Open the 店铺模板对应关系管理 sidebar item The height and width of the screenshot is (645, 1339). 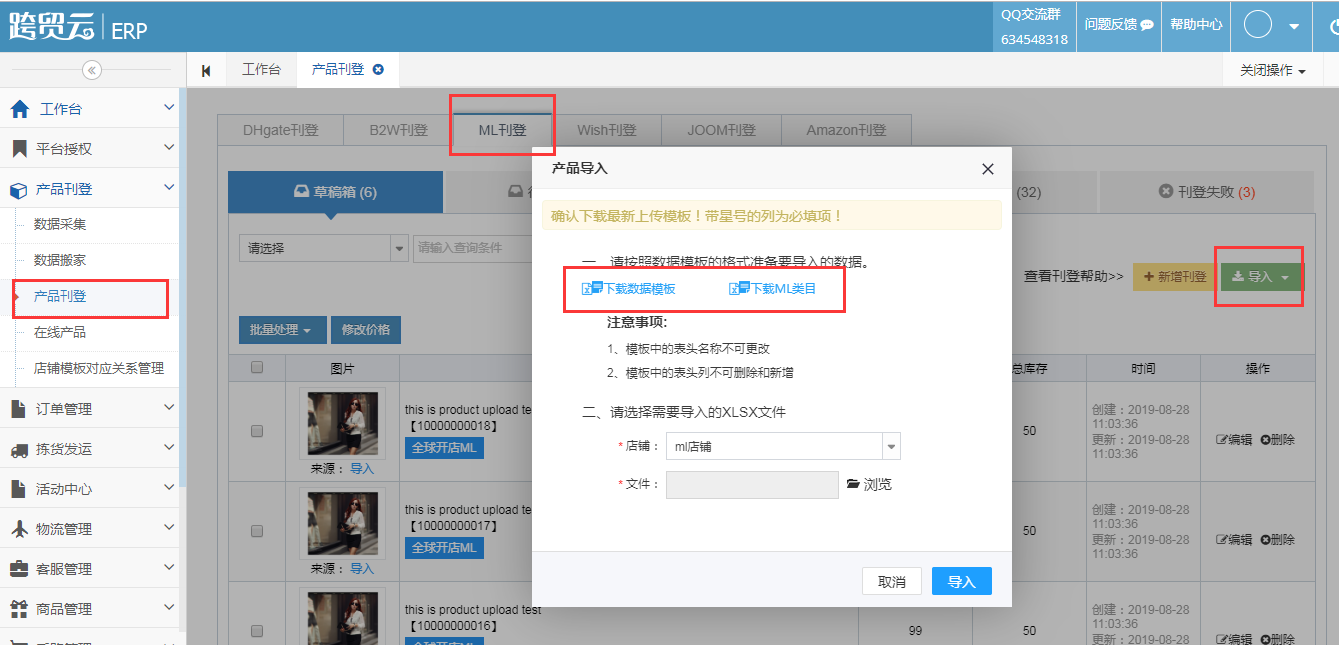[x=99, y=368]
